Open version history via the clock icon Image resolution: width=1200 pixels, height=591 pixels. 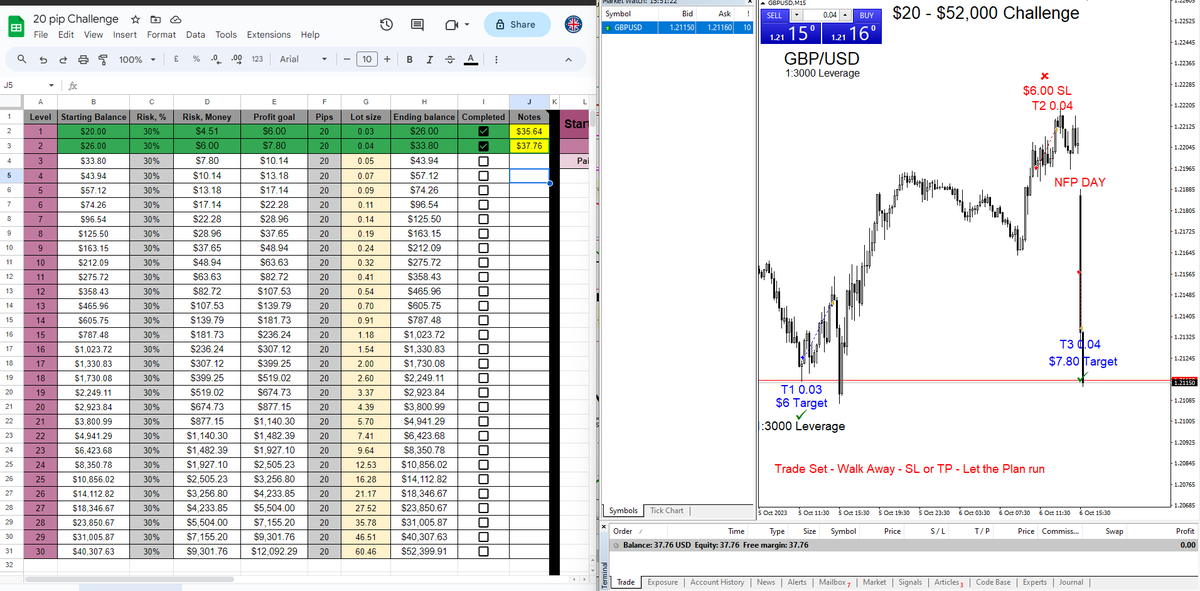pos(386,24)
